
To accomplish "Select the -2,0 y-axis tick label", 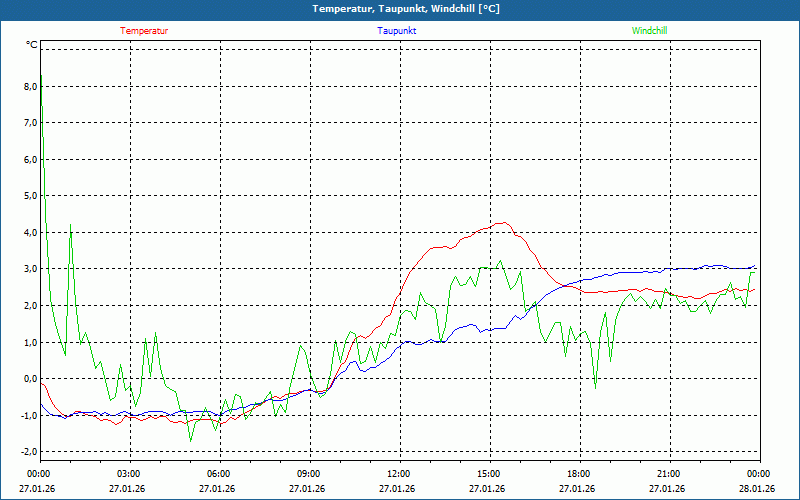I will (x=27, y=452).
